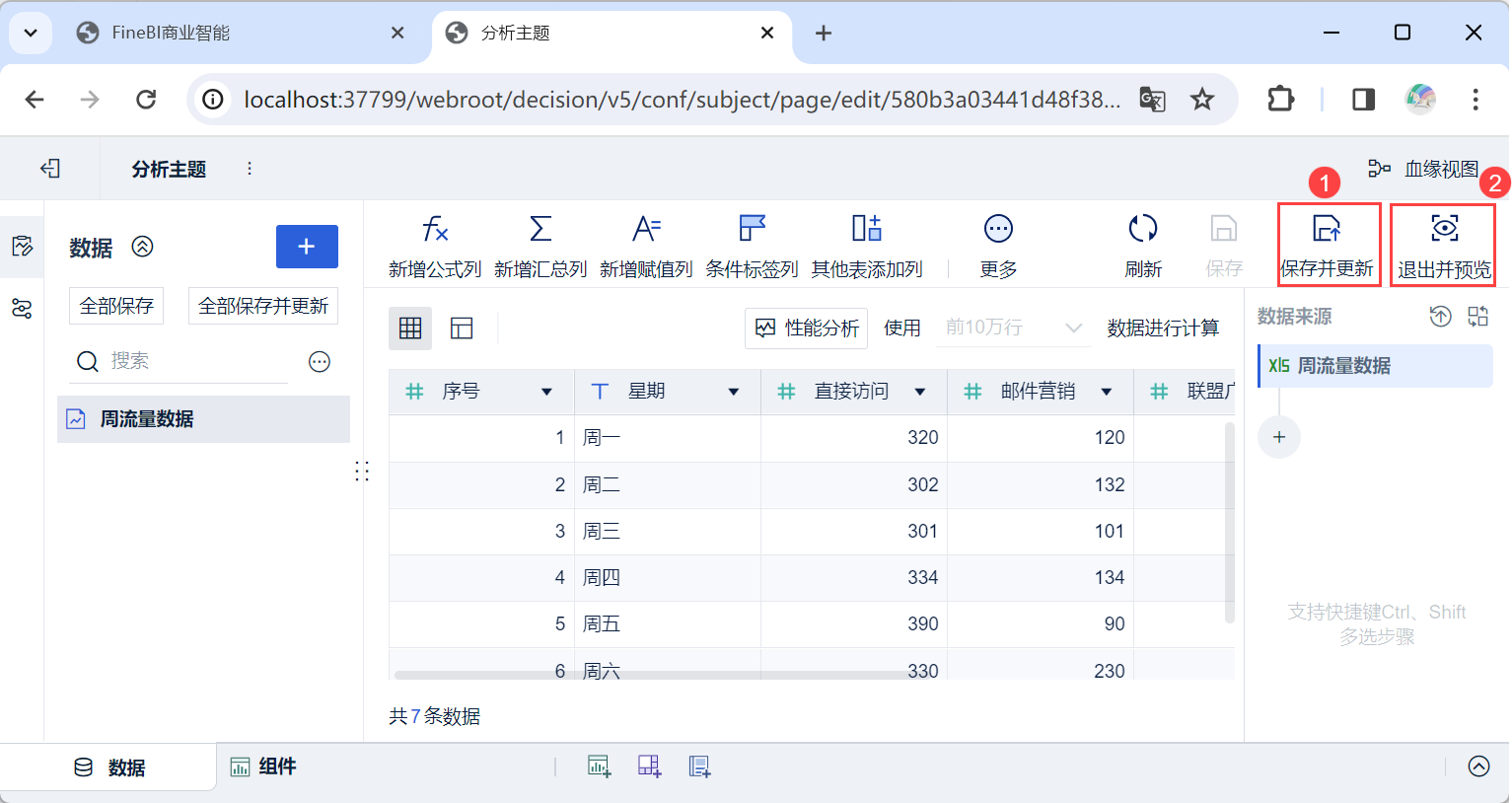1512x803 pixels.
Task: Expand the bottom panel with the up chevron
Action: (1478, 766)
